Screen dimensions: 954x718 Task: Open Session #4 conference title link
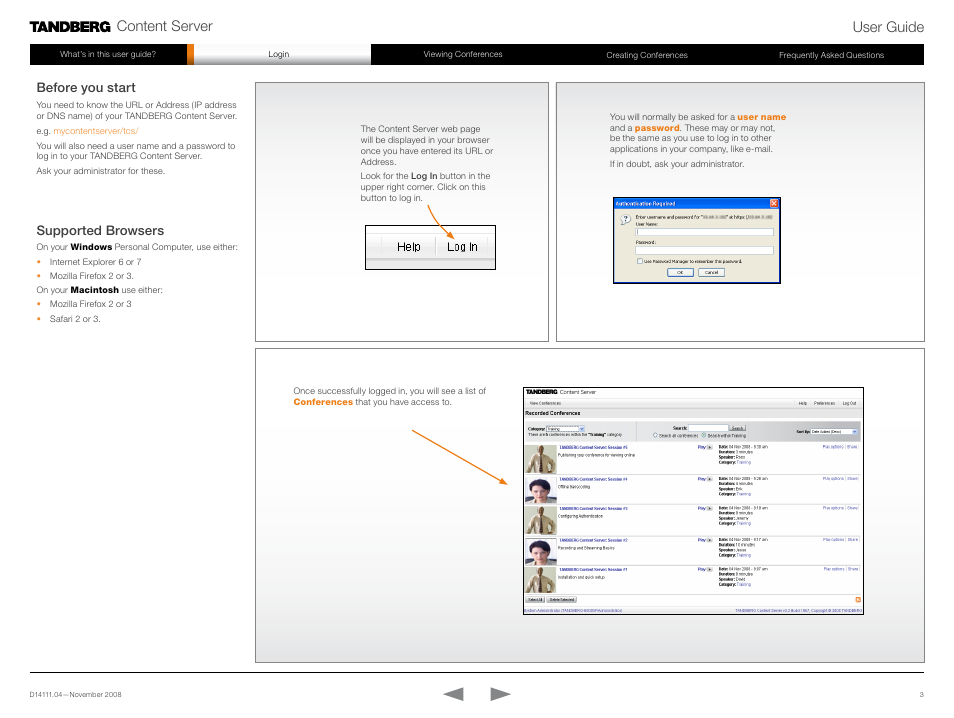click(593, 479)
